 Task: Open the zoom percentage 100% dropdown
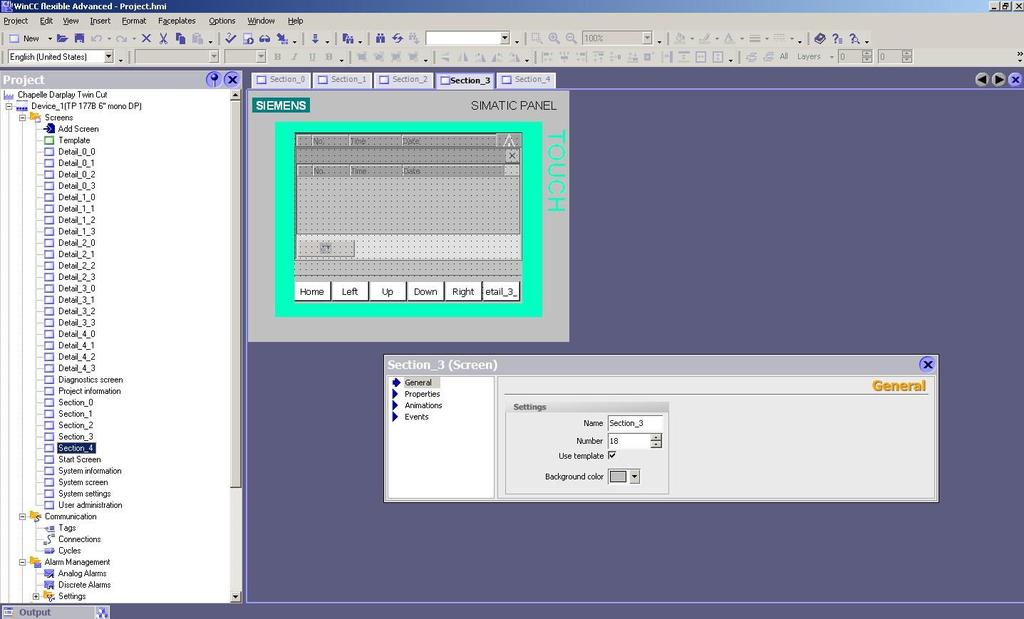click(x=647, y=38)
